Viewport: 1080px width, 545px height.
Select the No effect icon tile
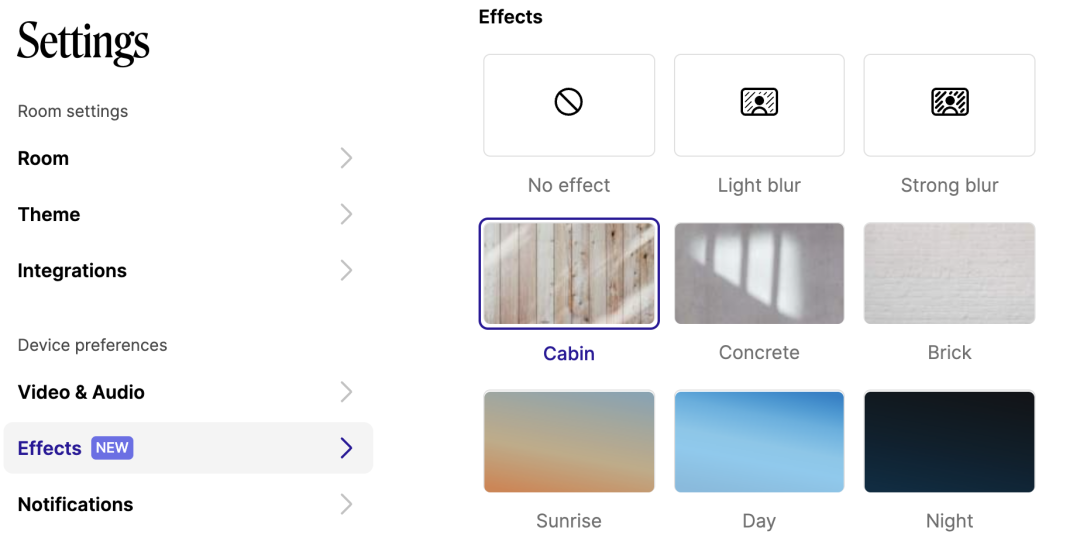(569, 105)
